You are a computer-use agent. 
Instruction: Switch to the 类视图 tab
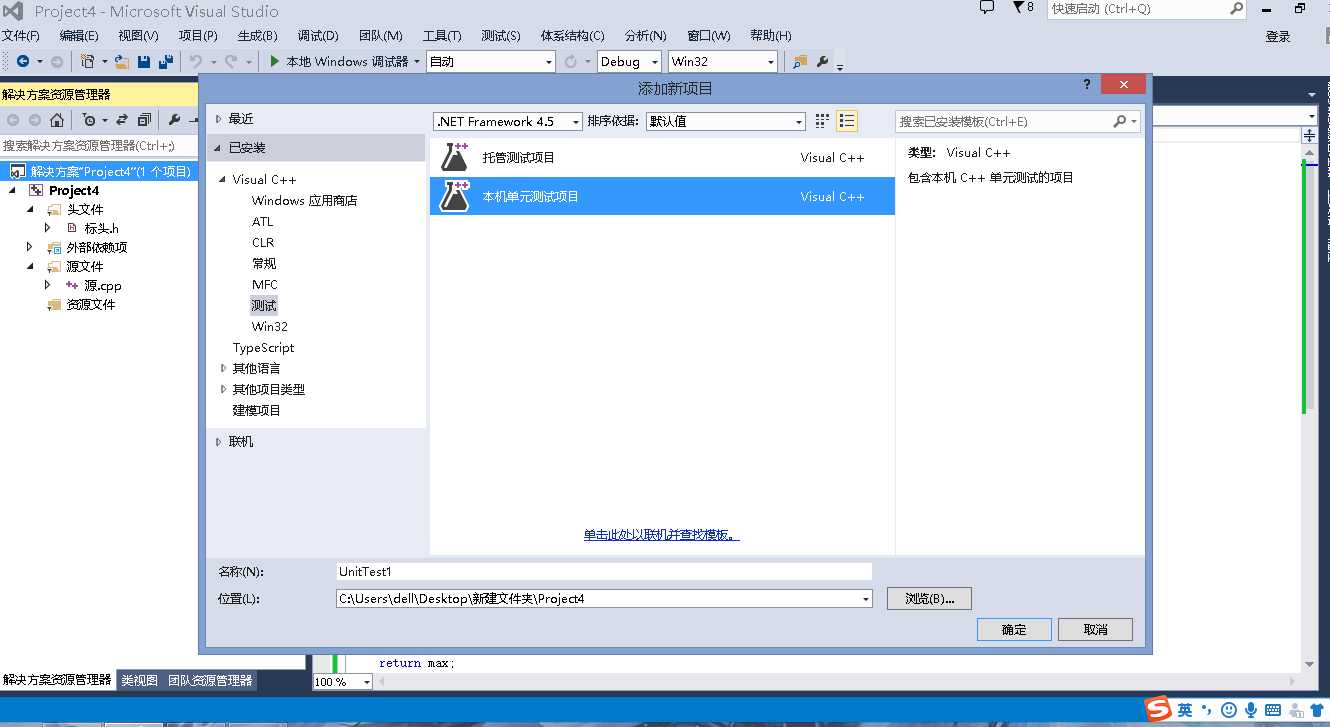point(139,680)
